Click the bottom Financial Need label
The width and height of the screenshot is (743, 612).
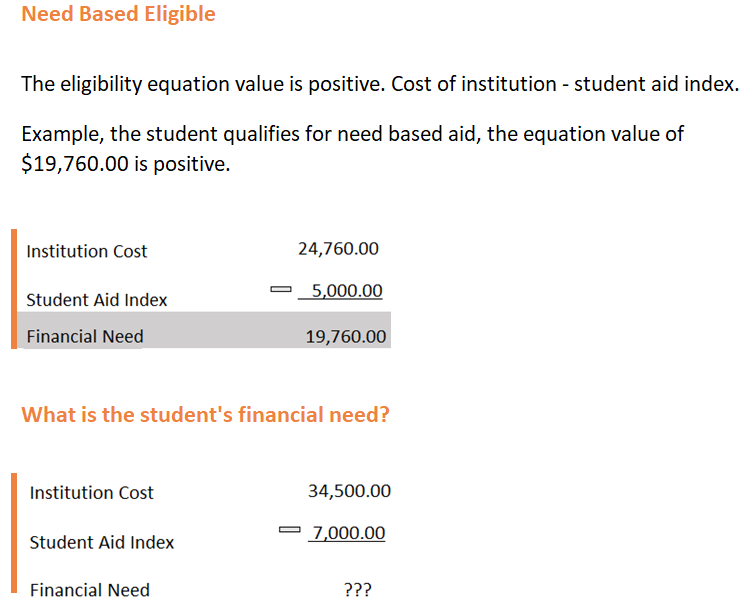(x=90, y=590)
